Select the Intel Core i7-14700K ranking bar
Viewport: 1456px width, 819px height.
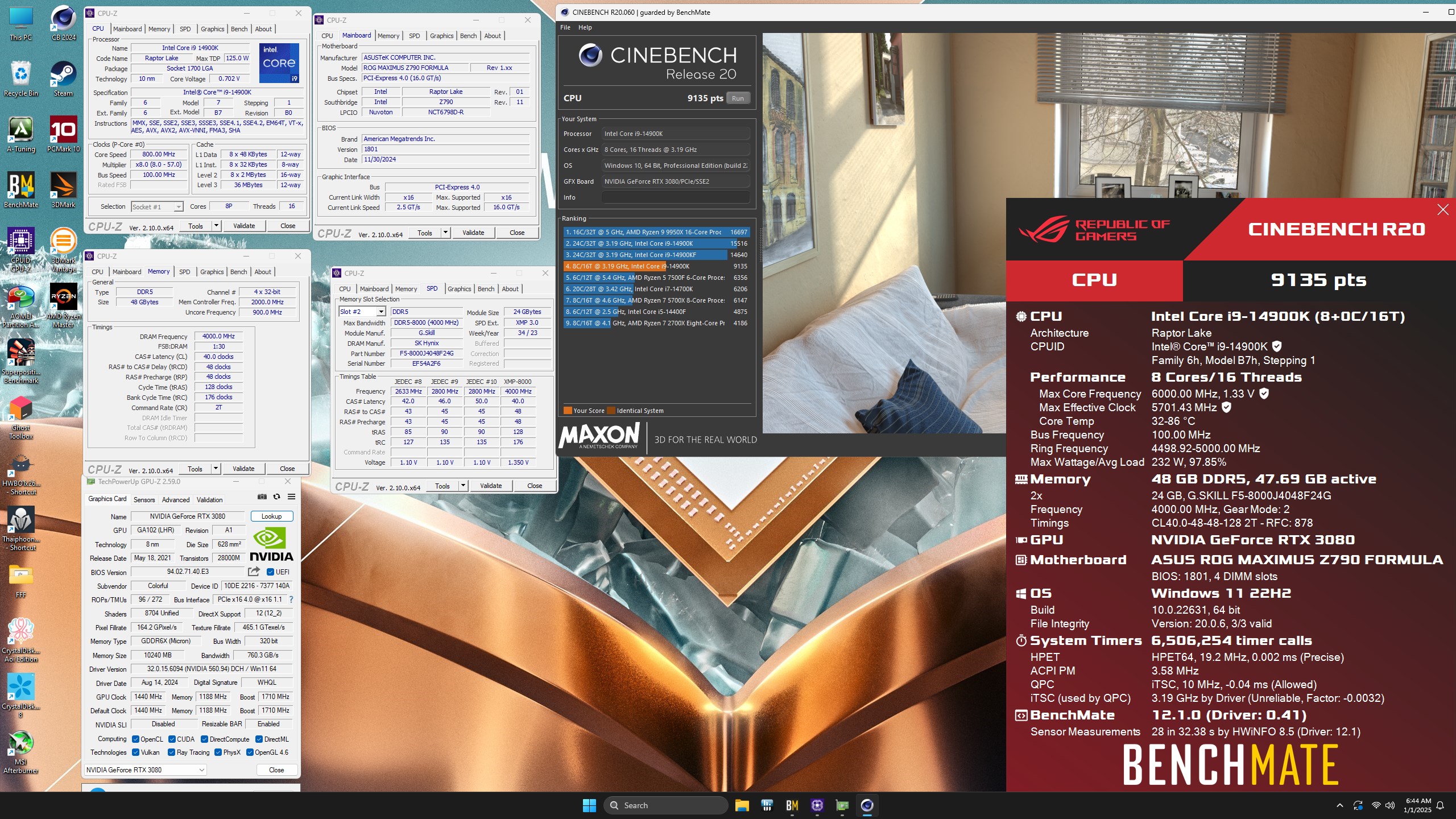coord(656,289)
